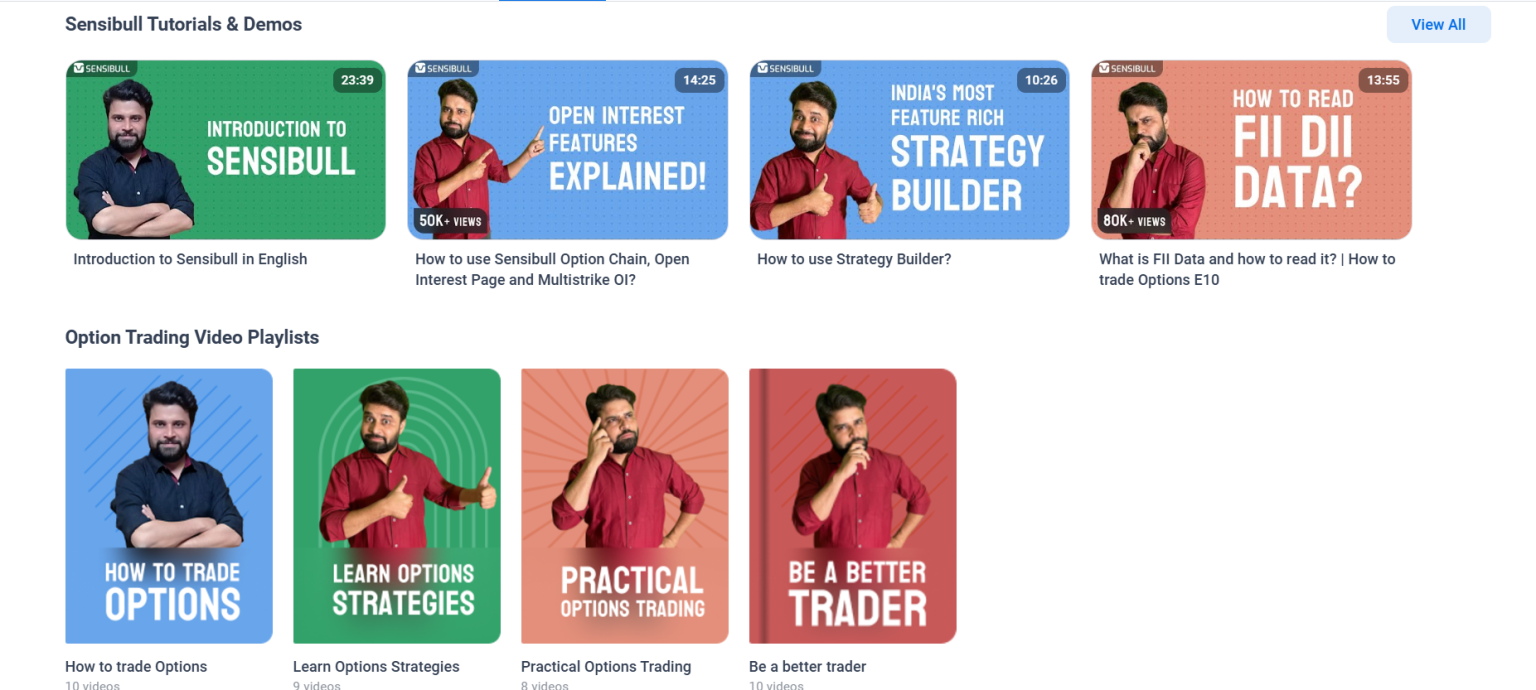The height and width of the screenshot is (690, 1536).
Task: Click the 23:39 duration badge
Action: [357, 80]
